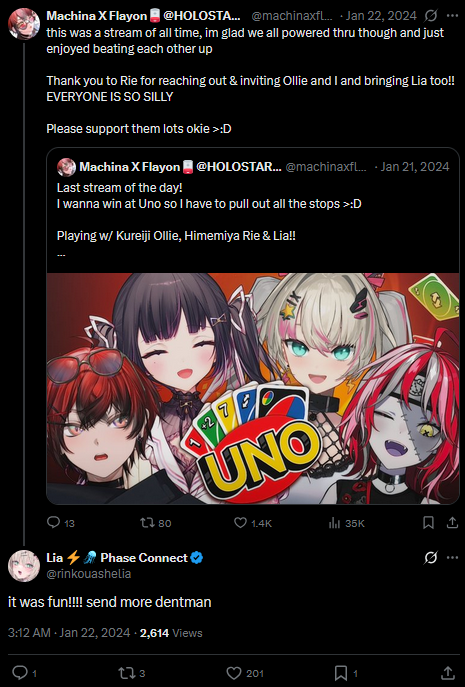Image resolution: width=465 pixels, height=687 pixels.
Task: Open Machina X Flayon's profile avatar
Action: tap(24, 24)
